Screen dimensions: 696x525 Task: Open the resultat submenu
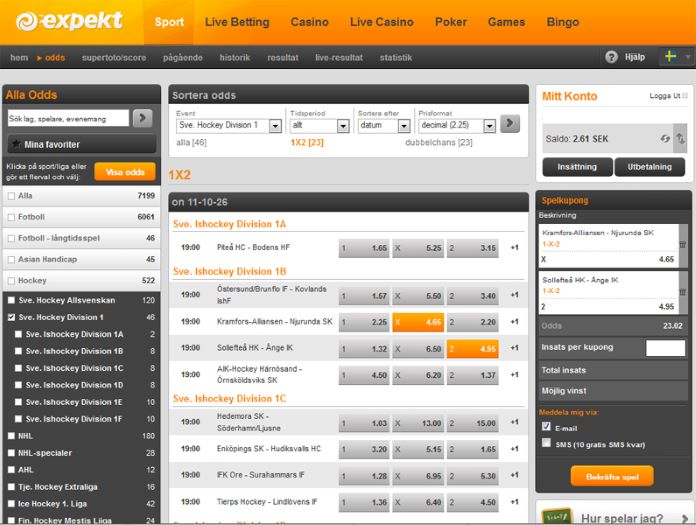[x=283, y=58]
